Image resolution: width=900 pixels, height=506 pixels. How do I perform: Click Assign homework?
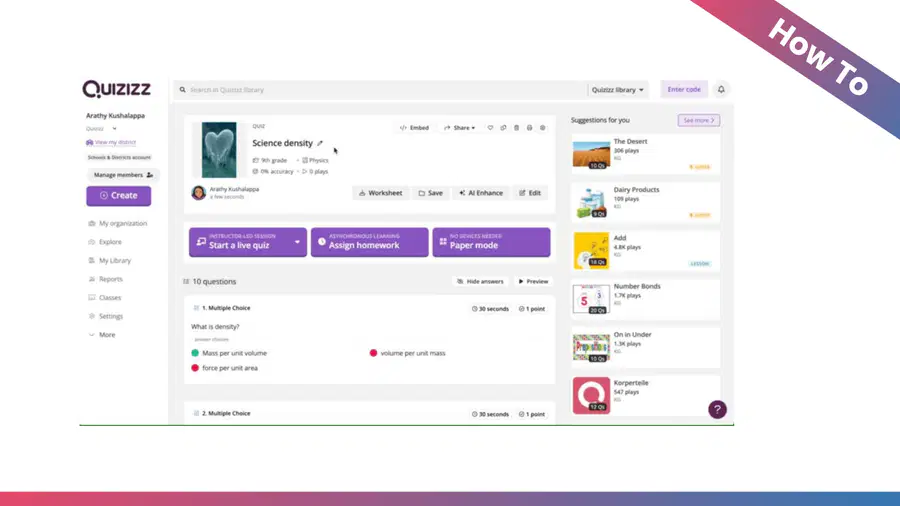click(x=370, y=242)
